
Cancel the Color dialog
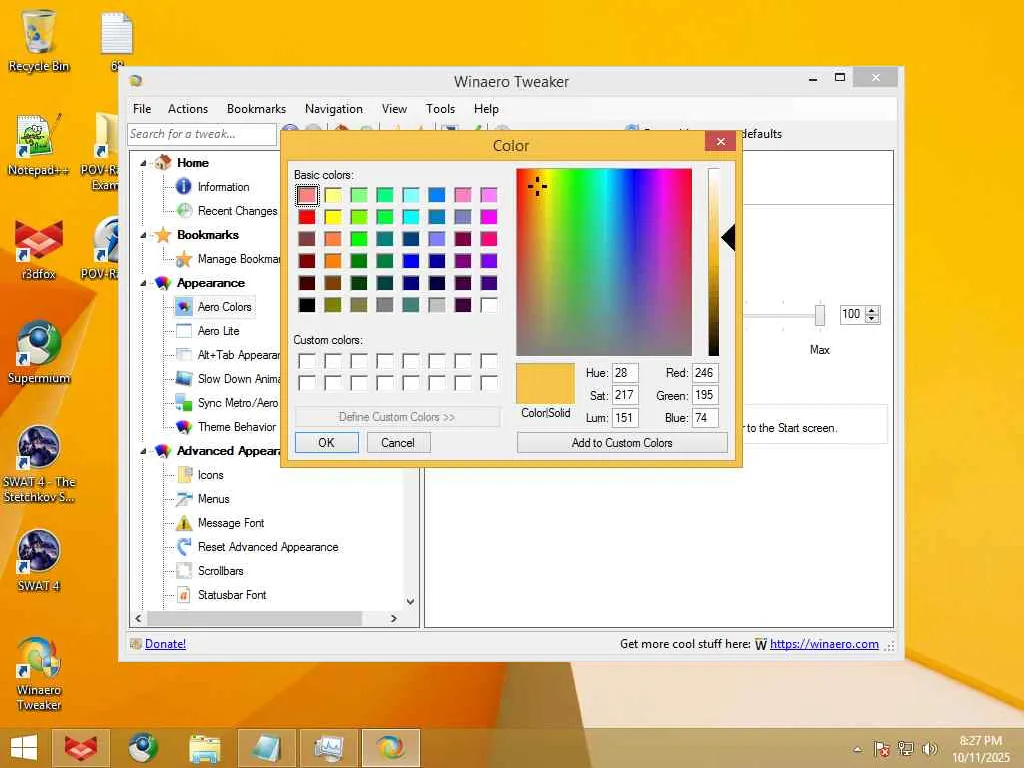click(398, 443)
